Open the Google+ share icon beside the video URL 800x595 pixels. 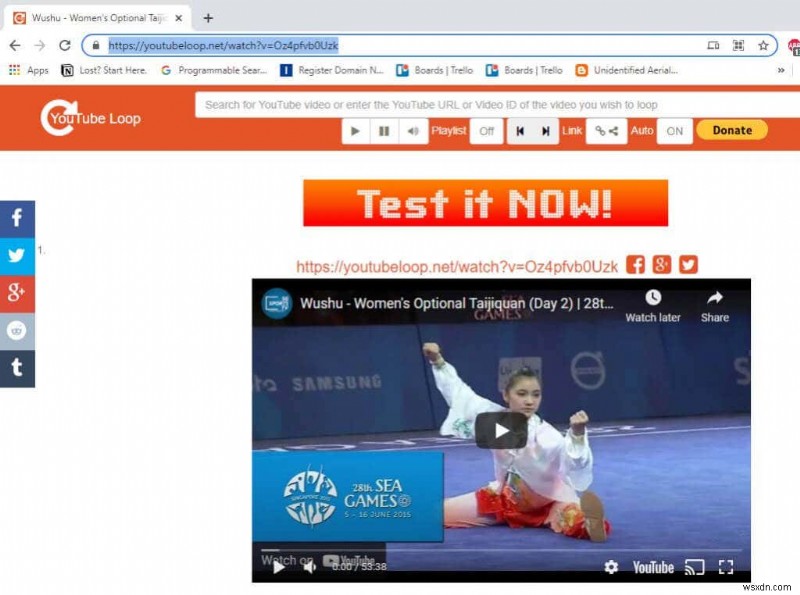[x=661, y=264]
